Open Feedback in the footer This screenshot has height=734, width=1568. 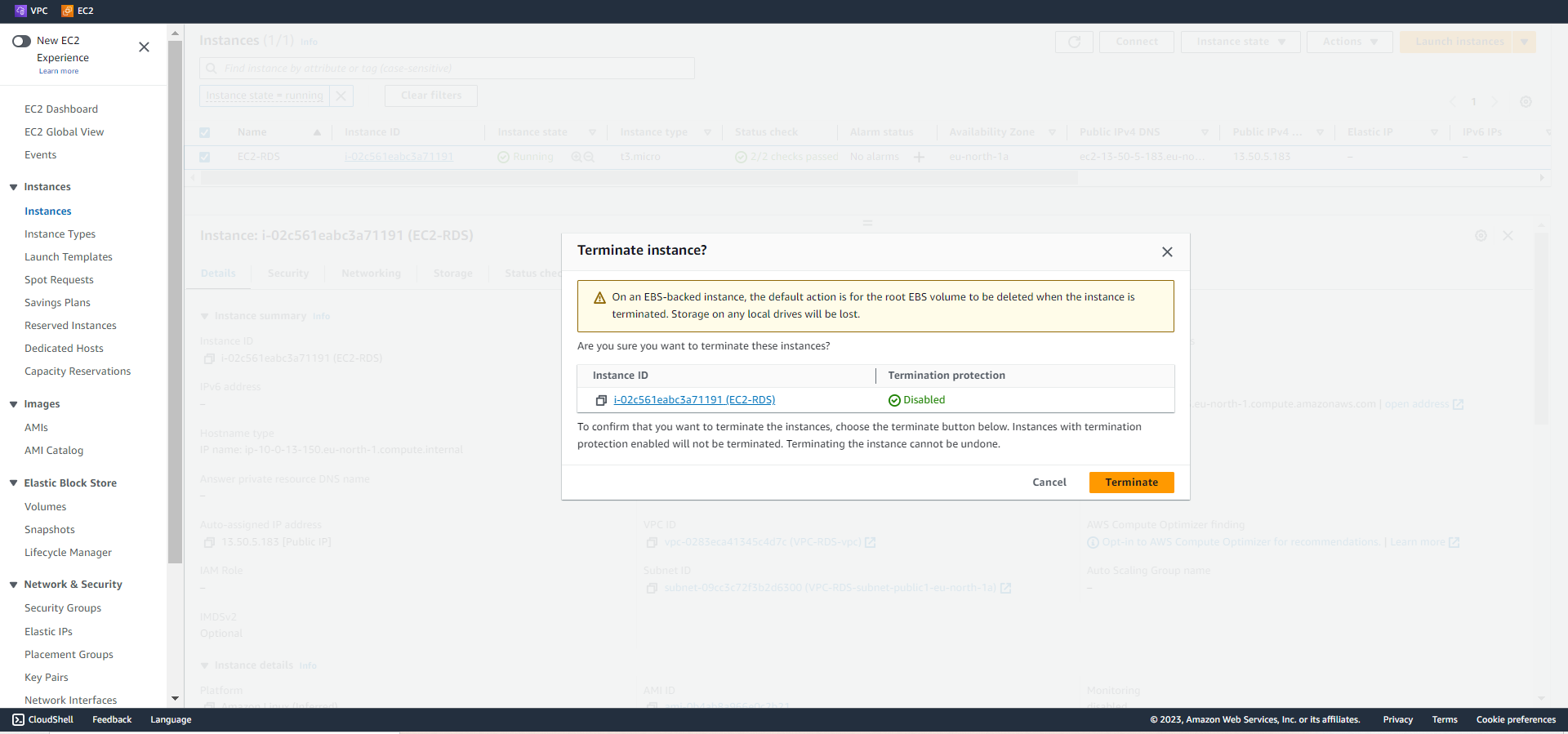(112, 720)
